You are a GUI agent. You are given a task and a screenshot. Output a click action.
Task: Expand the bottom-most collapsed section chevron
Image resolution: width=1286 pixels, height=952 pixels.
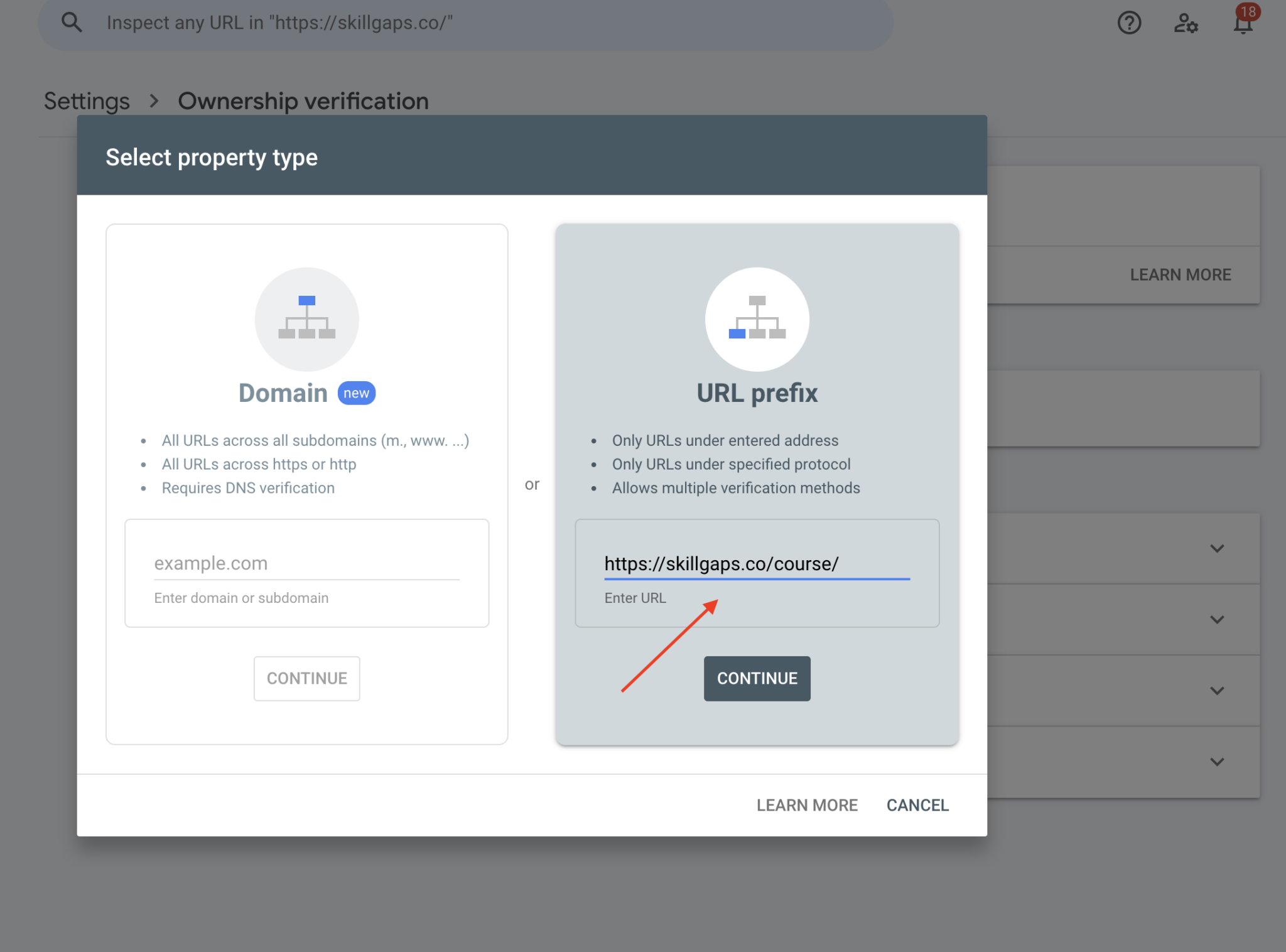click(x=1217, y=762)
